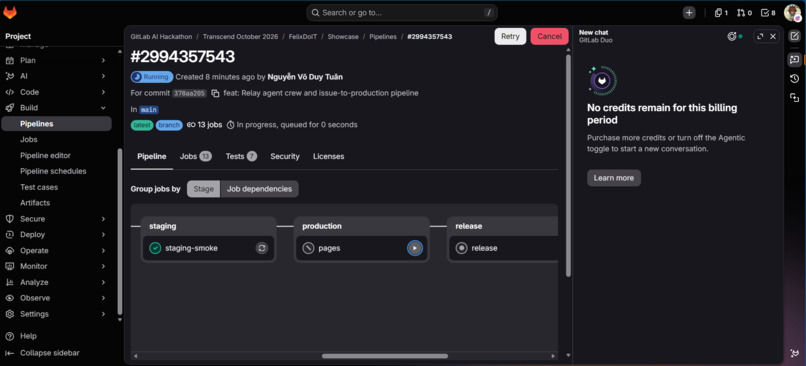The width and height of the screenshot is (806, 366).
Task: Focus the Search or go to field
Action: tap(402, 13)
